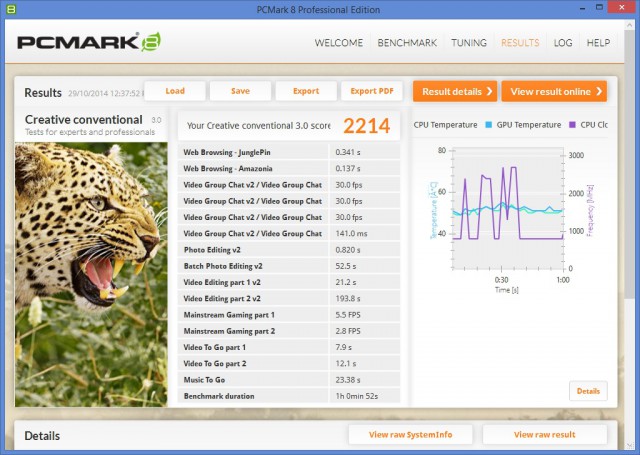Click the Photo Editing v2 row
Image resolution: width=640 pixels, height=455 pixels.
click(x=289, y=249)
